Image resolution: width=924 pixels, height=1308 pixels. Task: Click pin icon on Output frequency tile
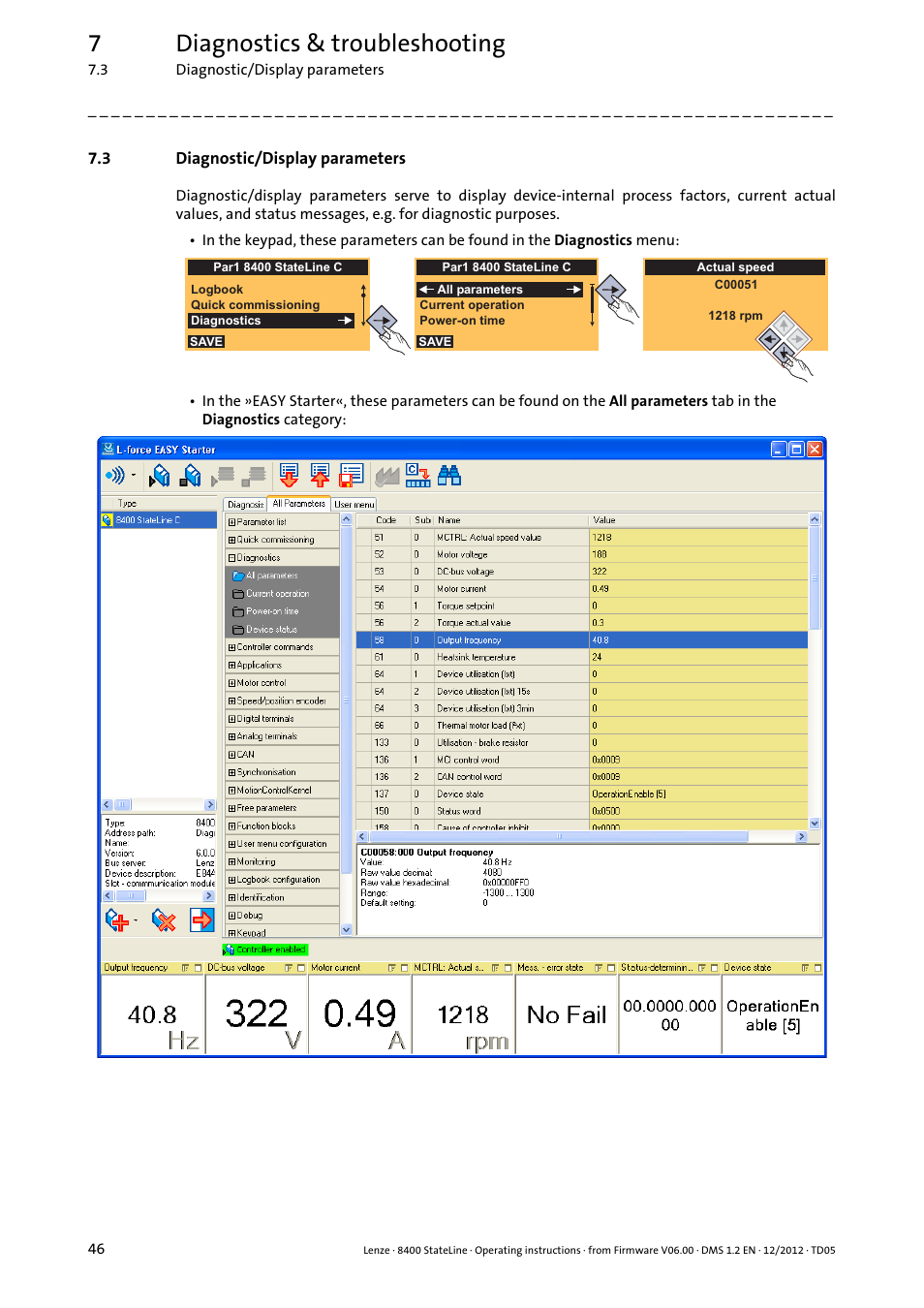(x=185, y=968)
